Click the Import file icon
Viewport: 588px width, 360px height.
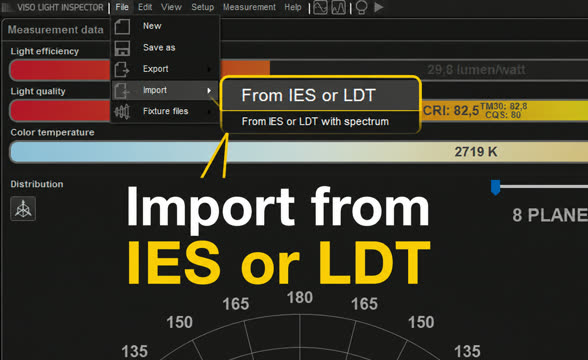tap(122, 90)
